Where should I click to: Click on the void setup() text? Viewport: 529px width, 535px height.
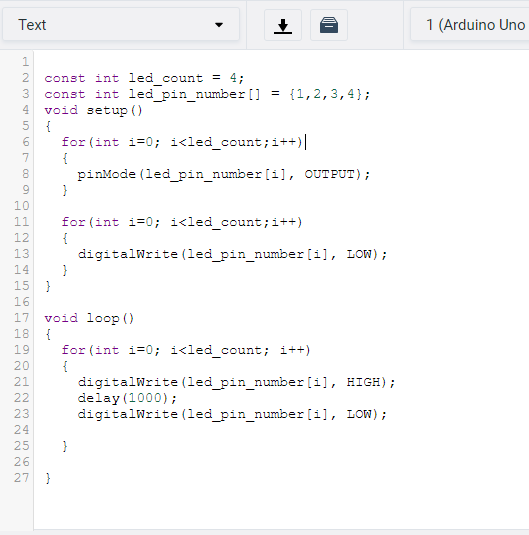pos(93,110)
